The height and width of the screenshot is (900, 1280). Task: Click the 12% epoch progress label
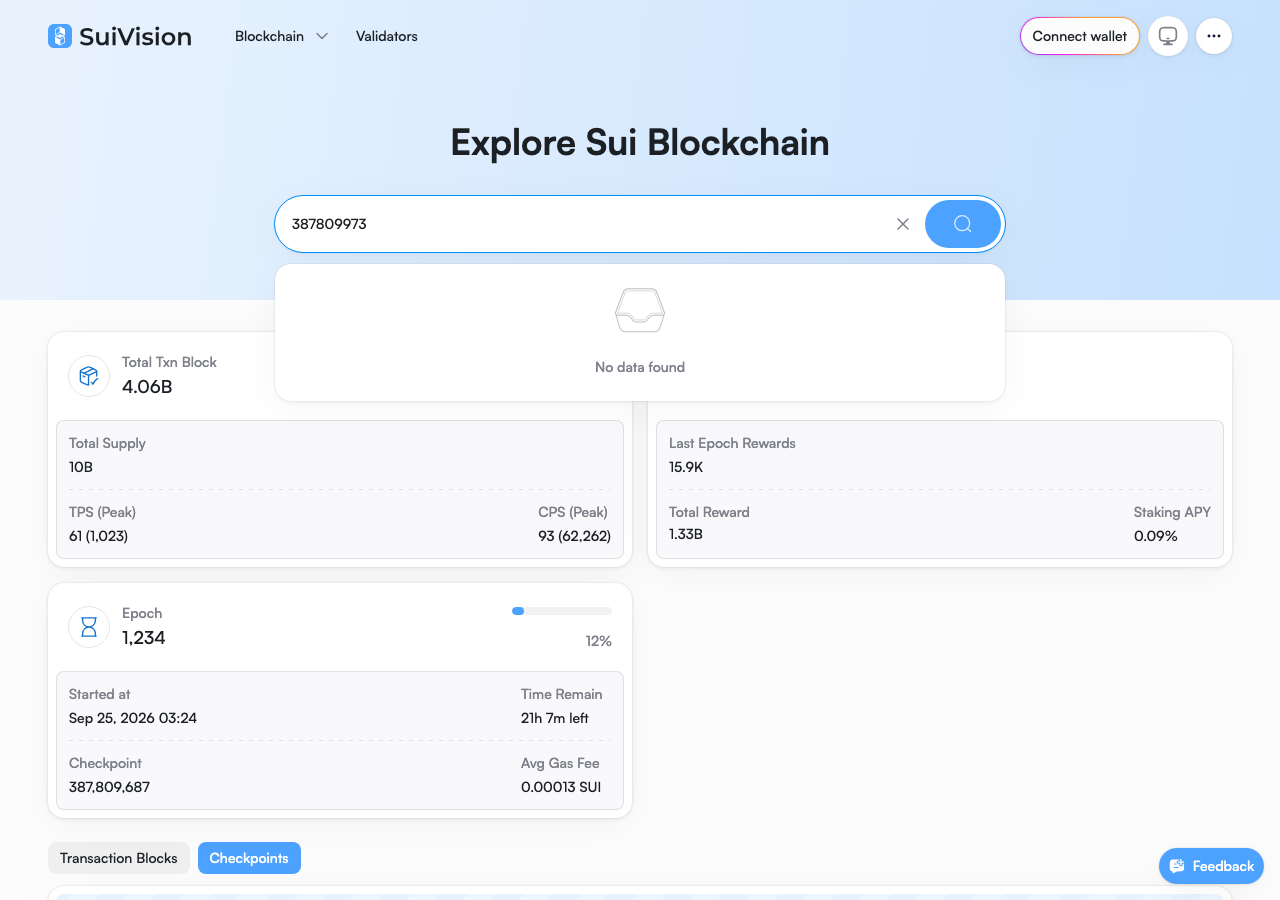pos(599,641)
